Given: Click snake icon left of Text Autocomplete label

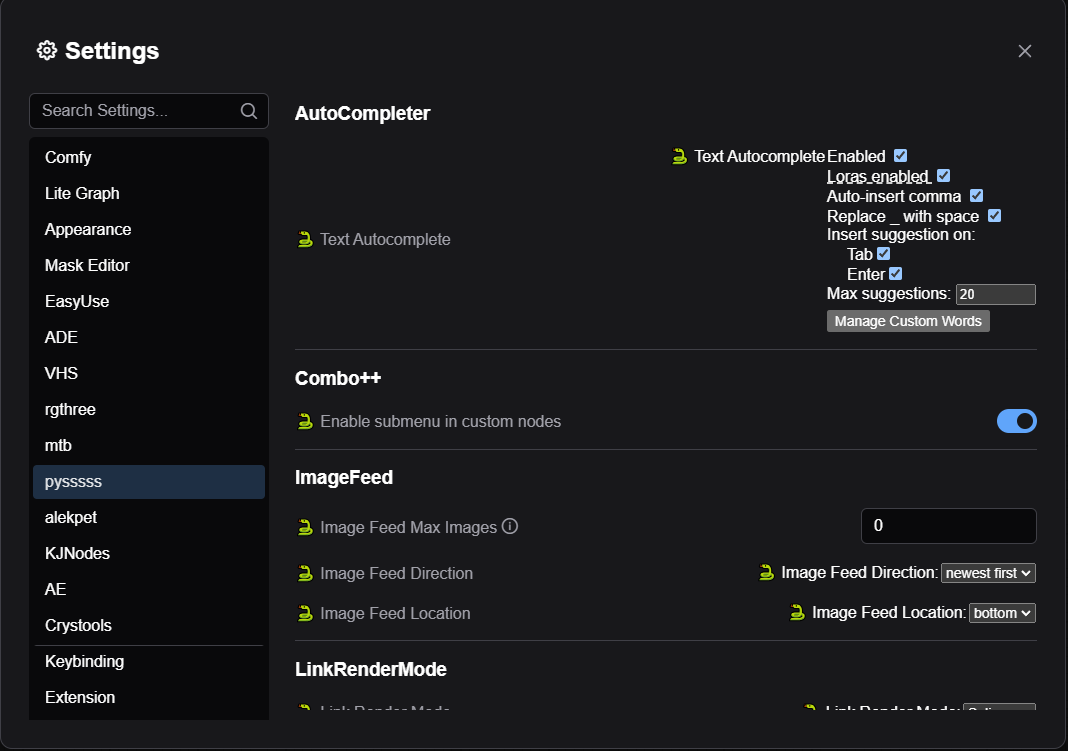Looking at the screenshot, I should coord(306,239).
